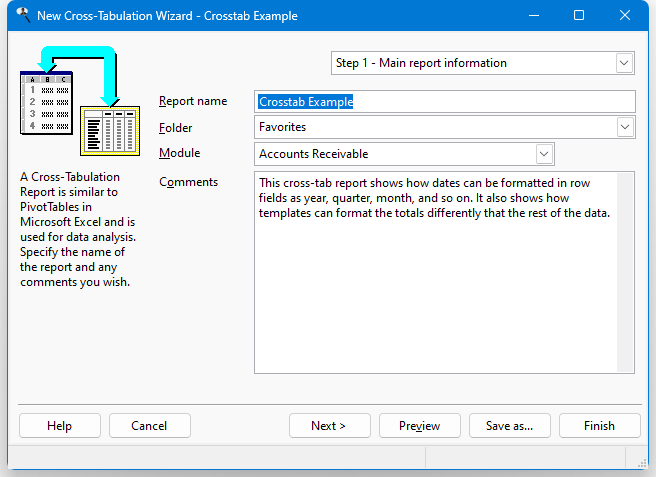This screenshot has height=477, width=656.
Task: Expand the Module dropdown arrow
Action: point(544,154)
